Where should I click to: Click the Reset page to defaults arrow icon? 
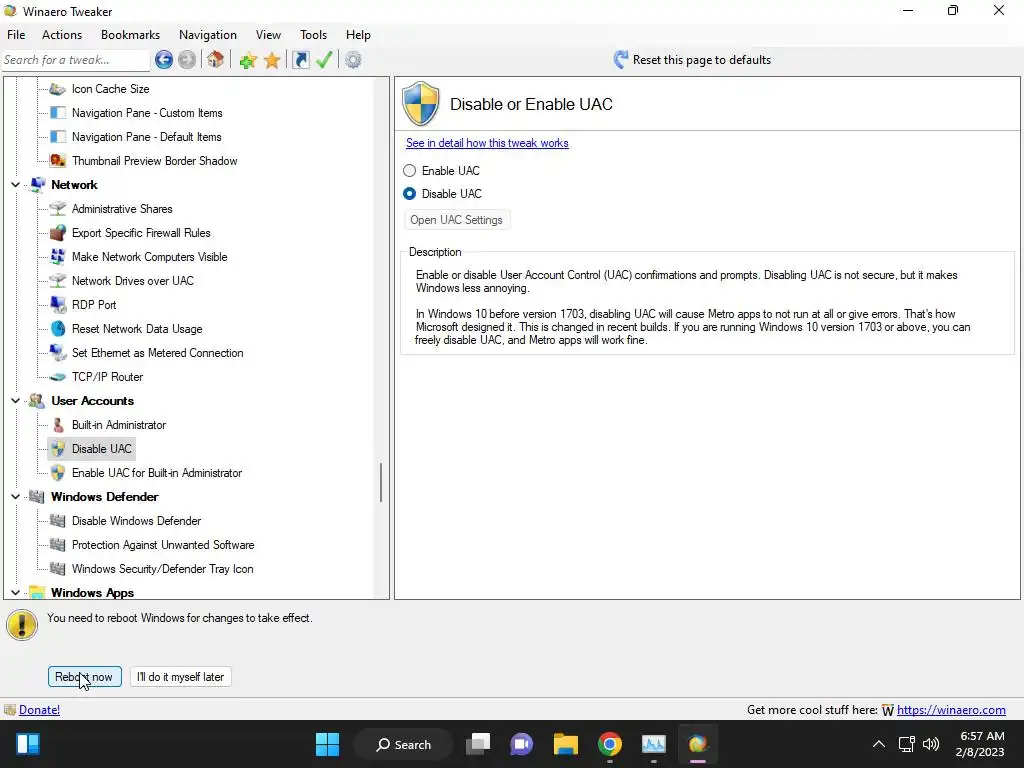(x=620, y=59)
